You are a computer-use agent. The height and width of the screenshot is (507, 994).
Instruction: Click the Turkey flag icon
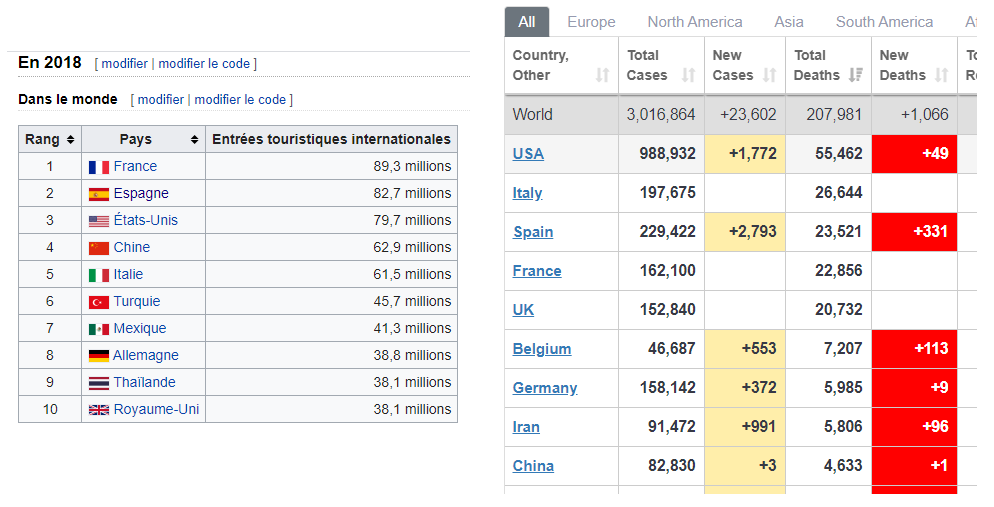coord(98,302)
